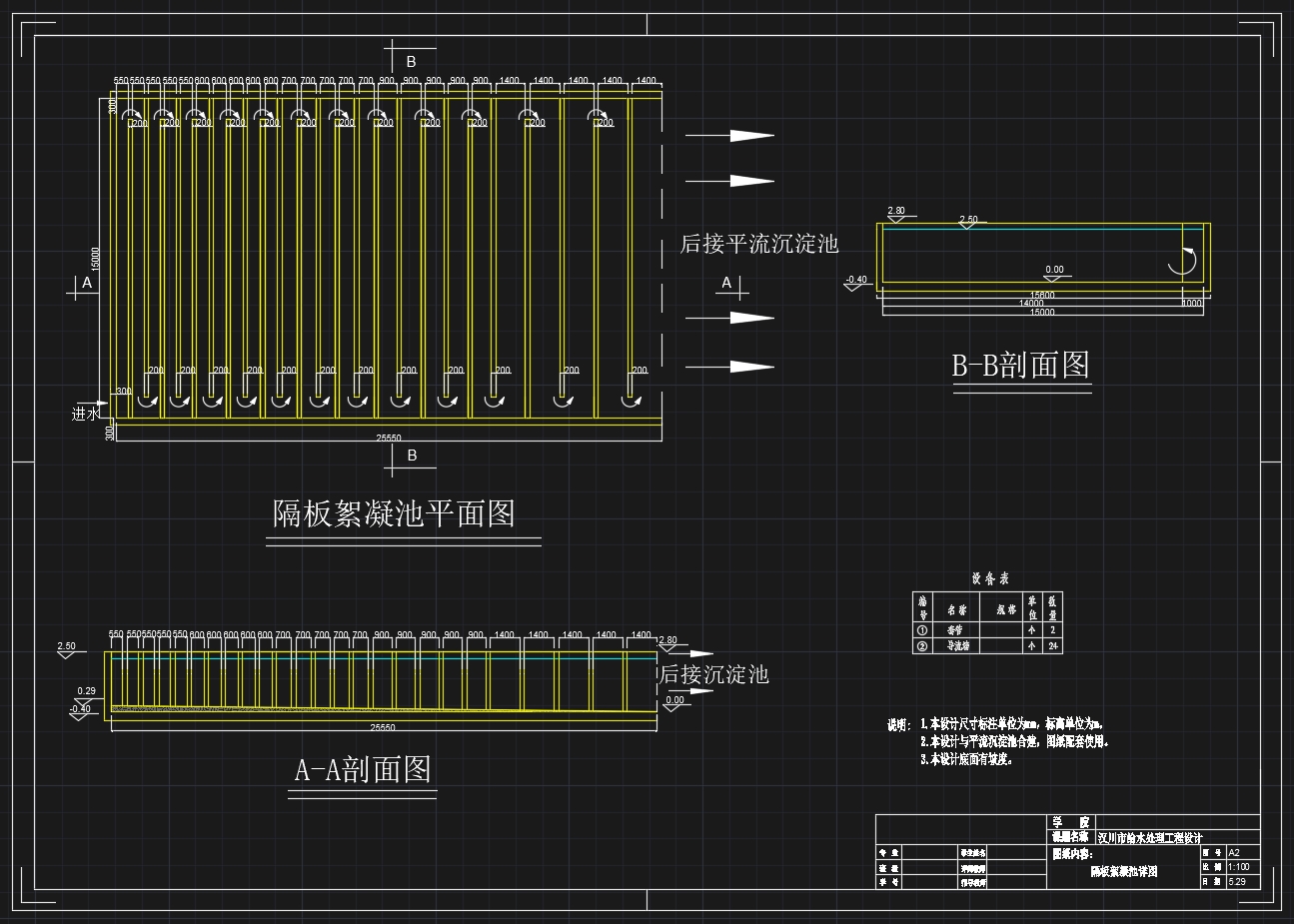Click the circled number ① in equipment table
Image resolution: width=1294 pixels, height=924 pixels.
tap(923, 630)
